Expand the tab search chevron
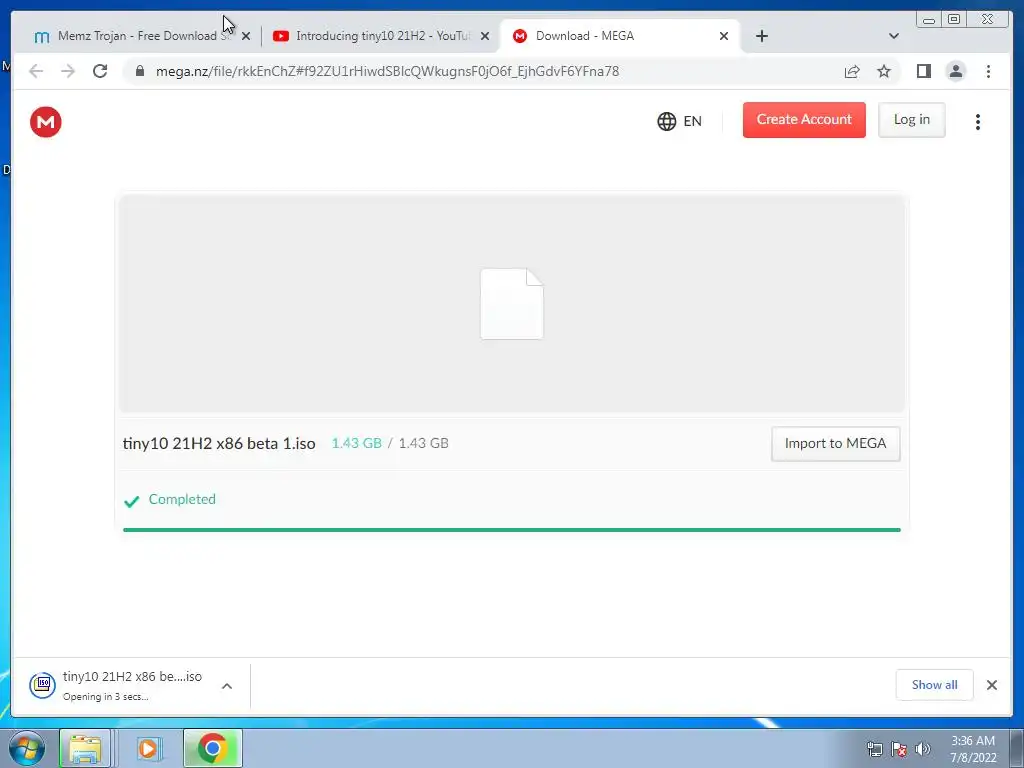Image resolution: width=1024 pixels, height=768 pixels. click(x=894, y=36)
